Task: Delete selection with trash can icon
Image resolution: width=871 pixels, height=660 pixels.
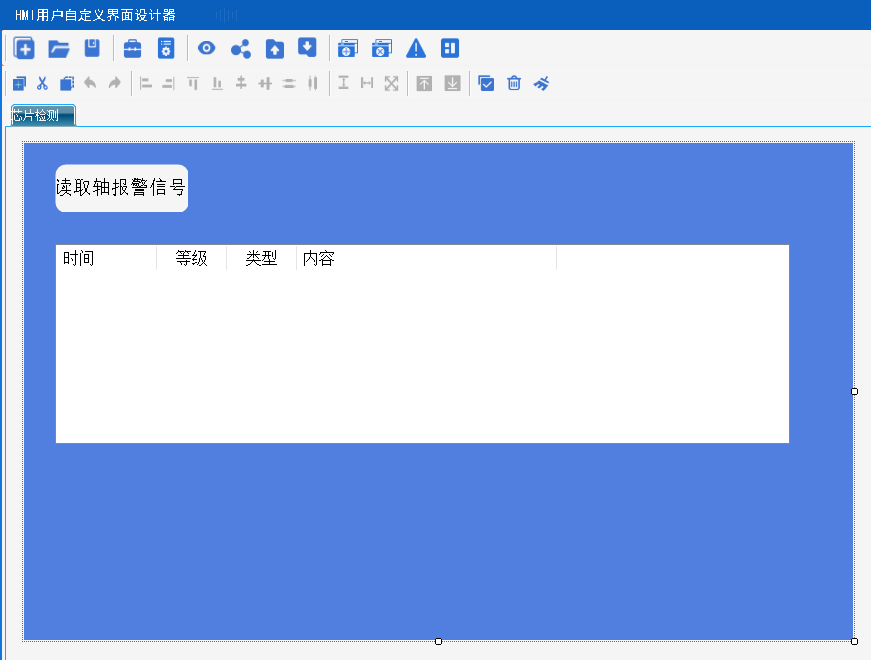Action: pos(514,83)
